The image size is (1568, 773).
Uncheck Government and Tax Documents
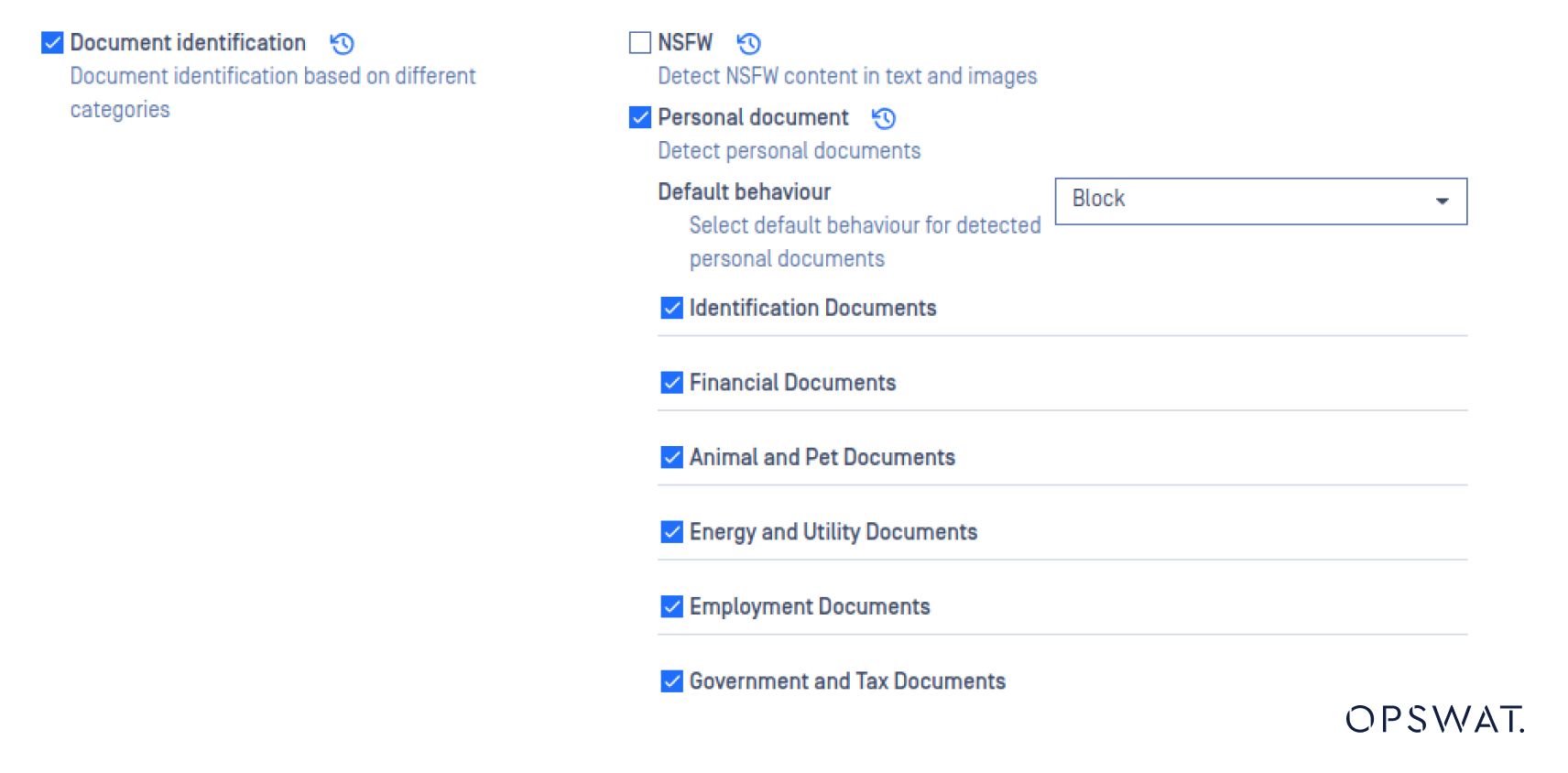point(671,681)
